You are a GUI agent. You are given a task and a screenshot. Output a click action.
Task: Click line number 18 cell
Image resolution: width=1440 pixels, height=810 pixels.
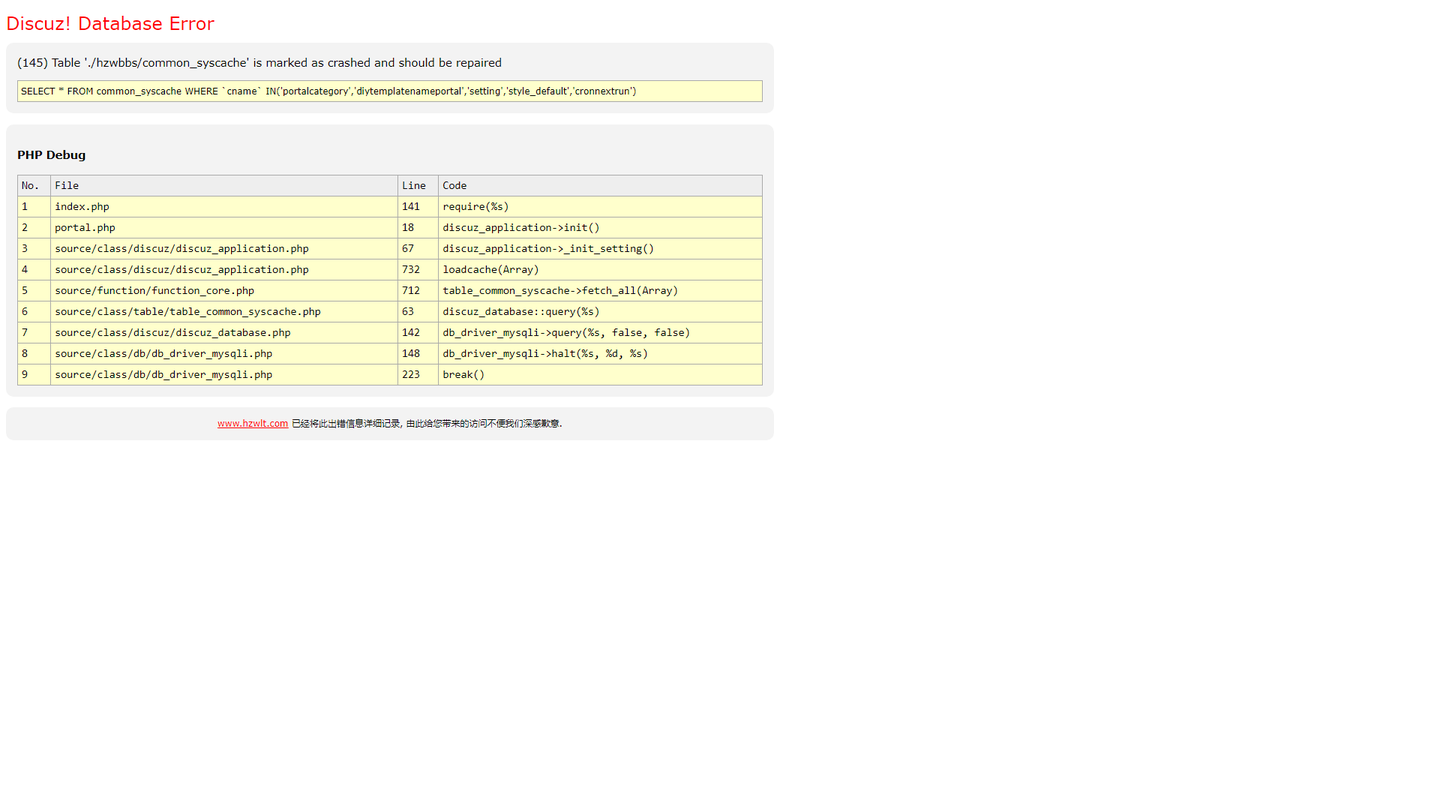[418, 228]
